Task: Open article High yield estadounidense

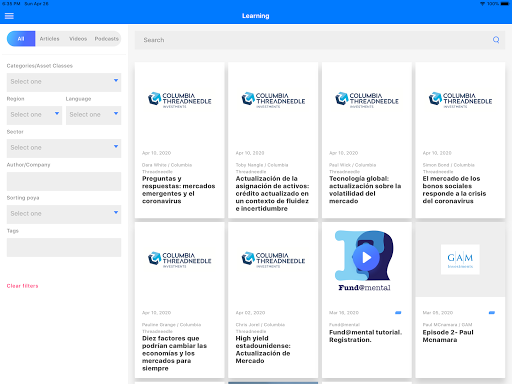Action: (x=263, y=349)
